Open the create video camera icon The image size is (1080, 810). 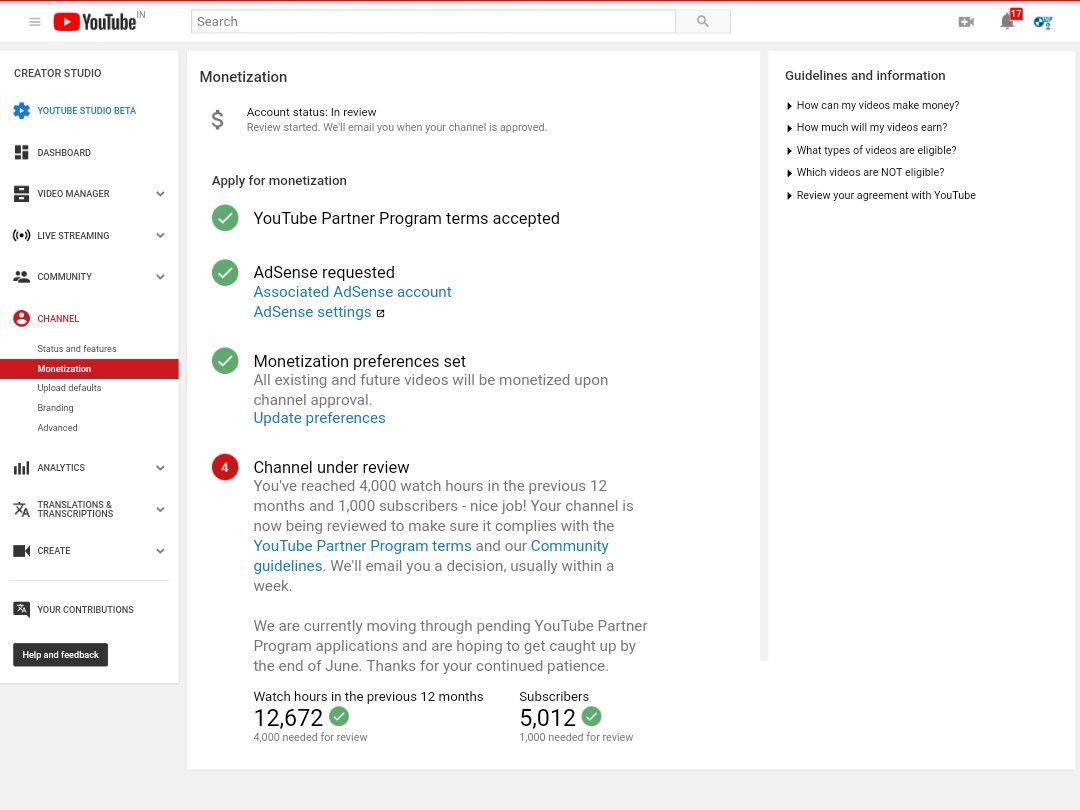pyautogui.click(x=966, y=22)
